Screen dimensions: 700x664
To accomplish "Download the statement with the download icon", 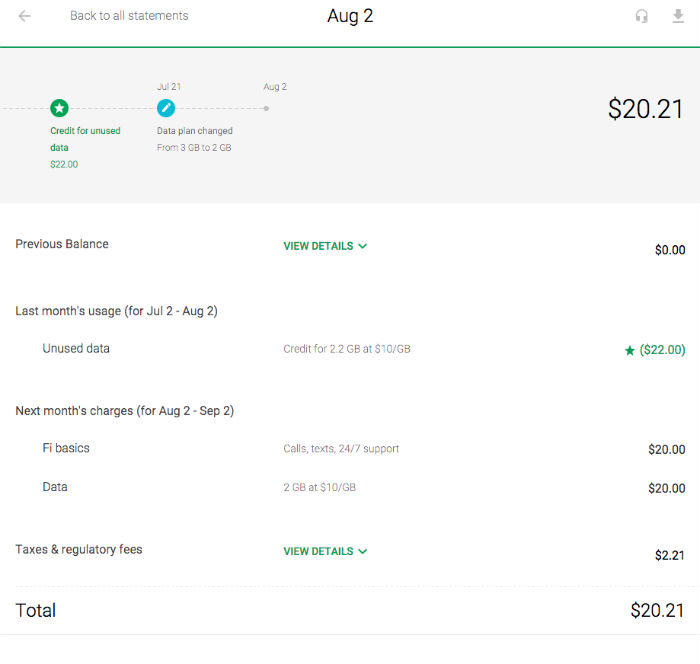I will tap(678, 16).
